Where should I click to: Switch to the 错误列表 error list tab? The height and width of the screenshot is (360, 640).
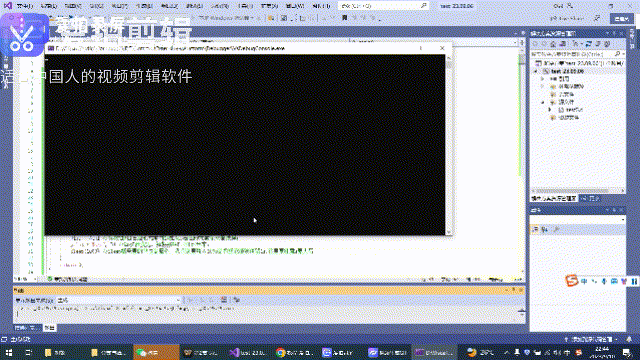(27, 328)
